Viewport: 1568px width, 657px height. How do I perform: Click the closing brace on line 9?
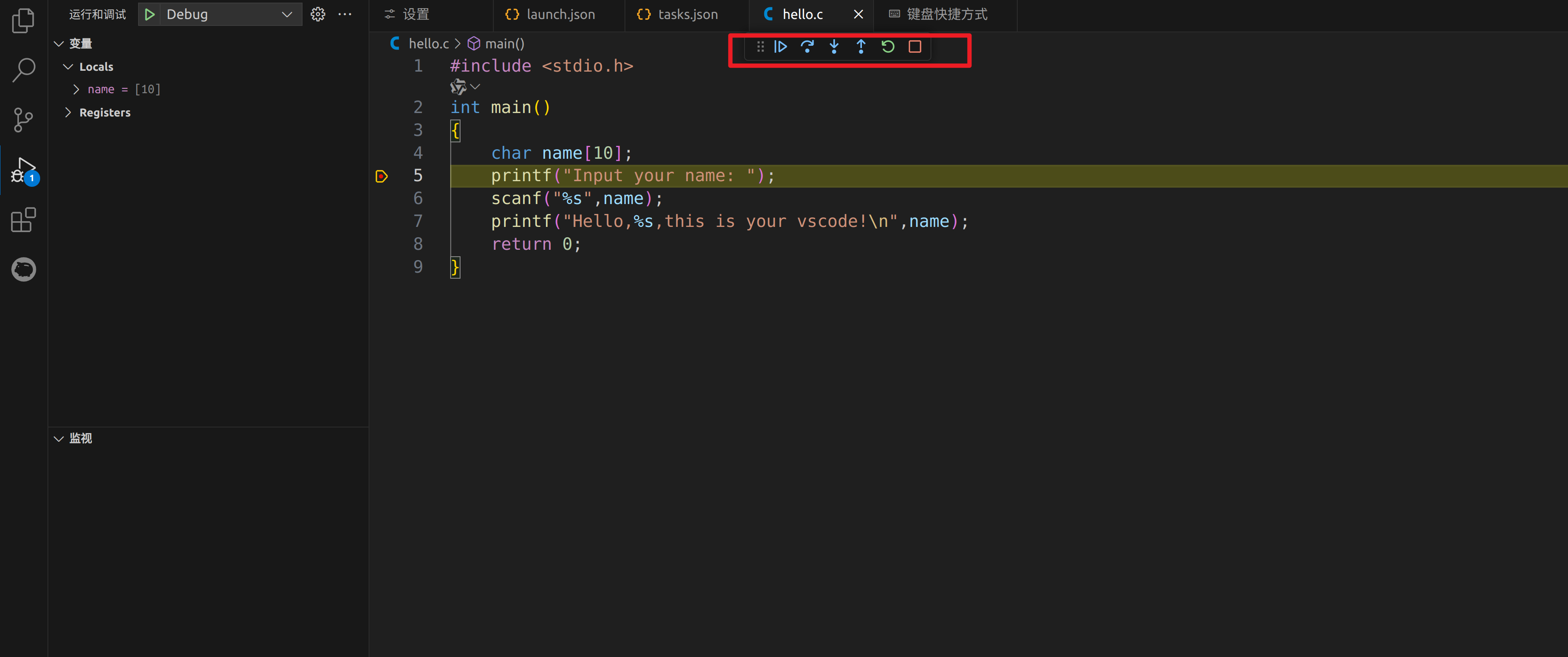click(455, 267)
